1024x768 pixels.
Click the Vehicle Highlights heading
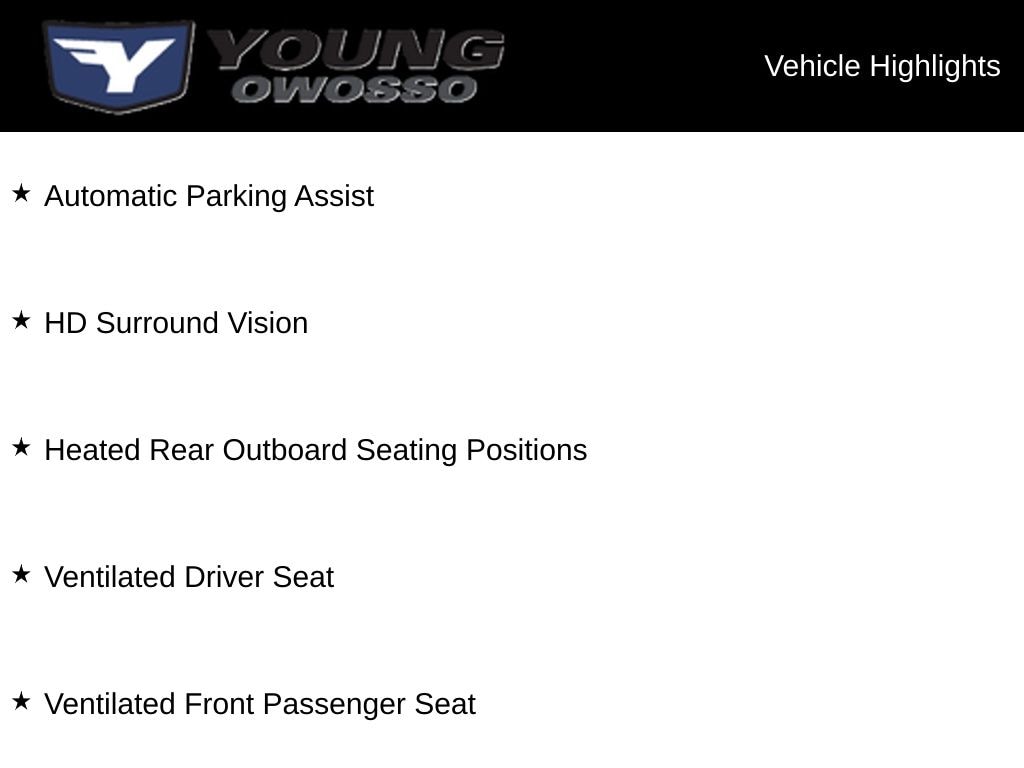pyautogui.click(x=882, y=67)
